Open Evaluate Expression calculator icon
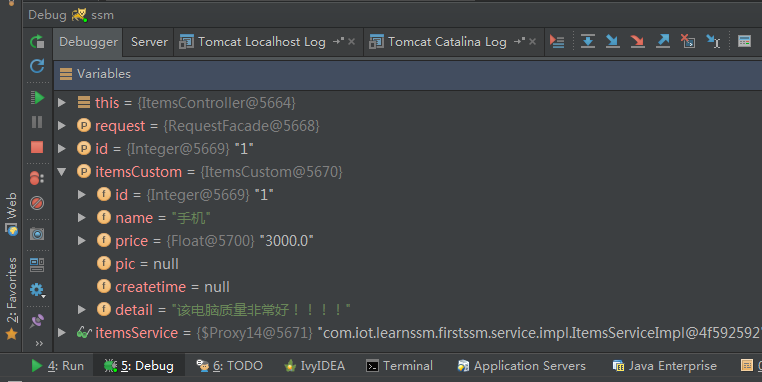This screenshot has height=382, width=762. 745,41
